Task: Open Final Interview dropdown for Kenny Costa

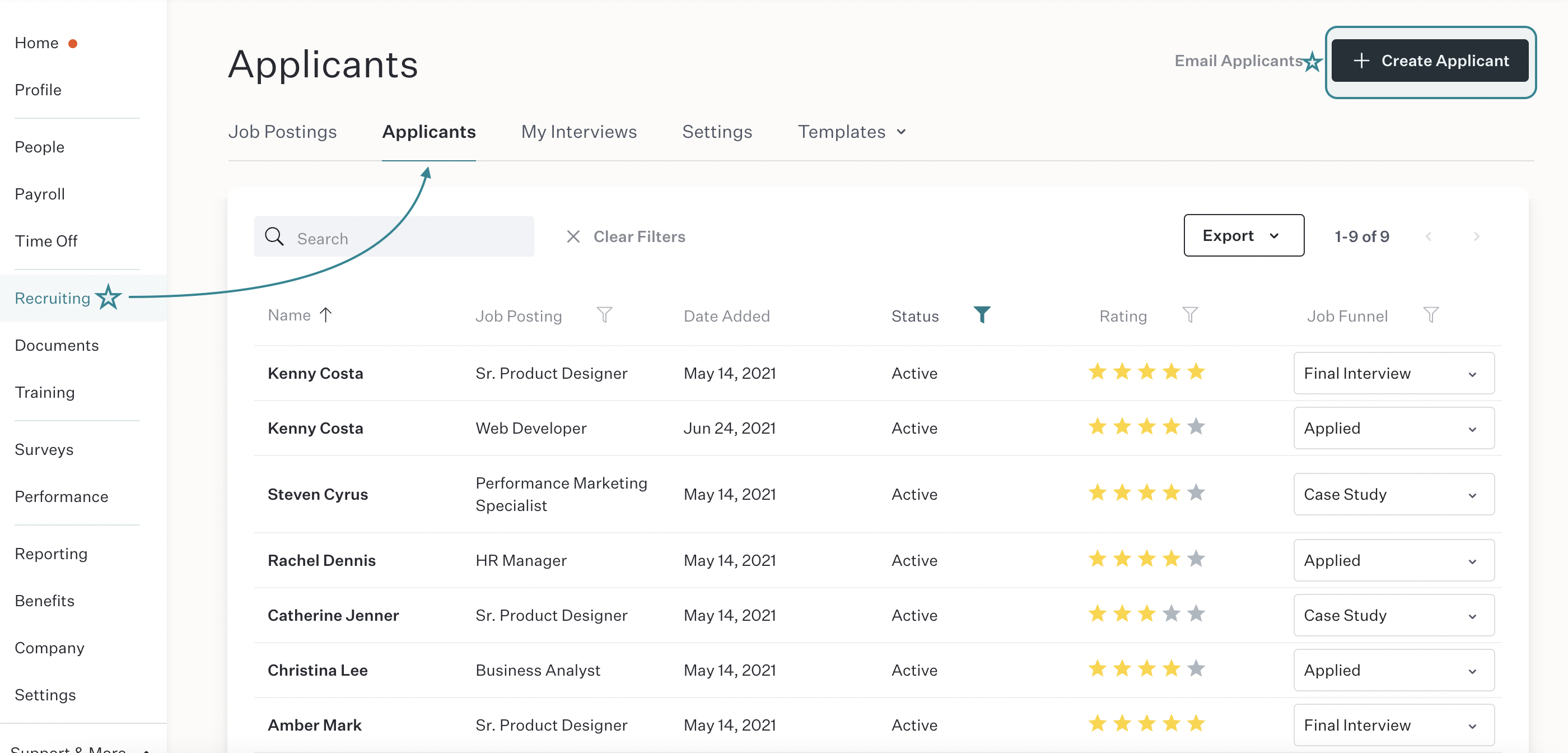Action: (1394, 374)
